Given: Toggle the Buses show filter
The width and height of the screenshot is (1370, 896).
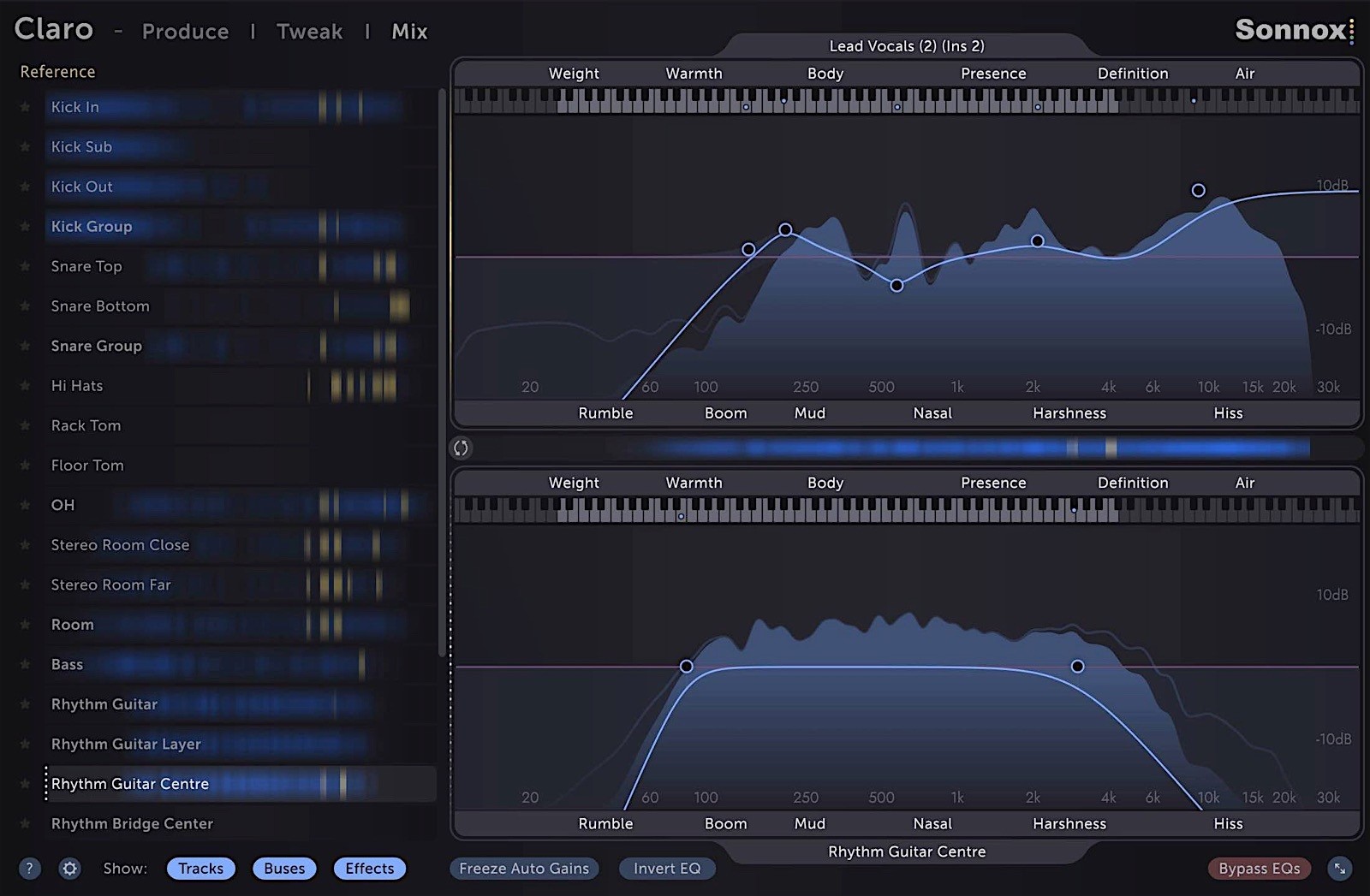Looking at the screenshot, I should [284, 869].
